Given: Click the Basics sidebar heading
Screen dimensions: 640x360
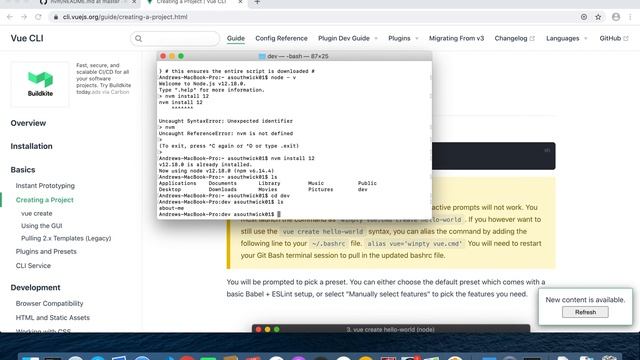Looking at the screenshot, I should [23, 170].
